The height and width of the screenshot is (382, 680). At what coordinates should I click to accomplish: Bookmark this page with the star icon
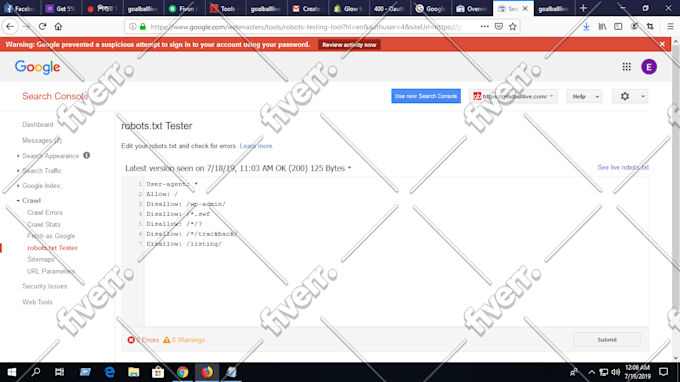[513, 26]
